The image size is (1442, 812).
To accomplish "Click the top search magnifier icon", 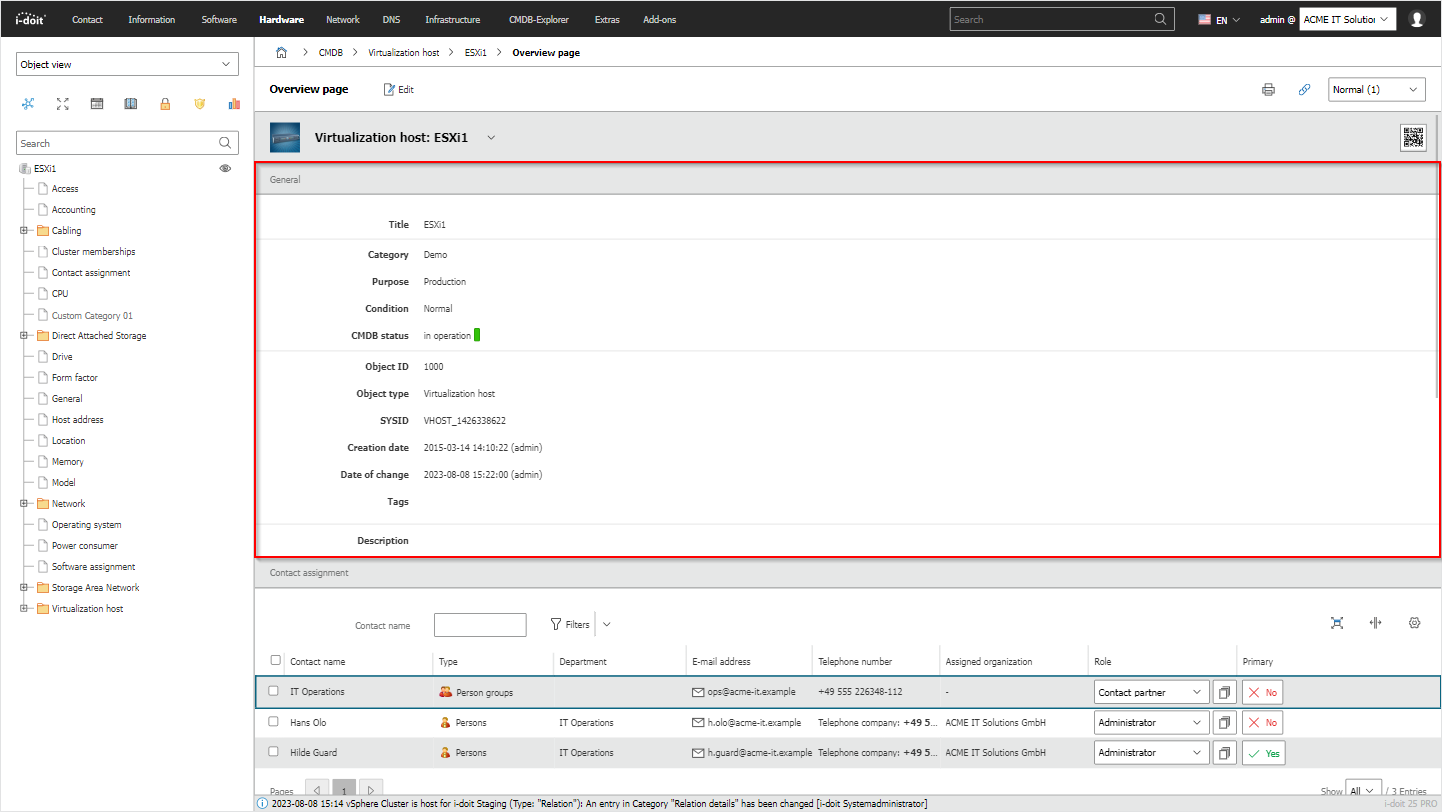I will (1160, 19).
